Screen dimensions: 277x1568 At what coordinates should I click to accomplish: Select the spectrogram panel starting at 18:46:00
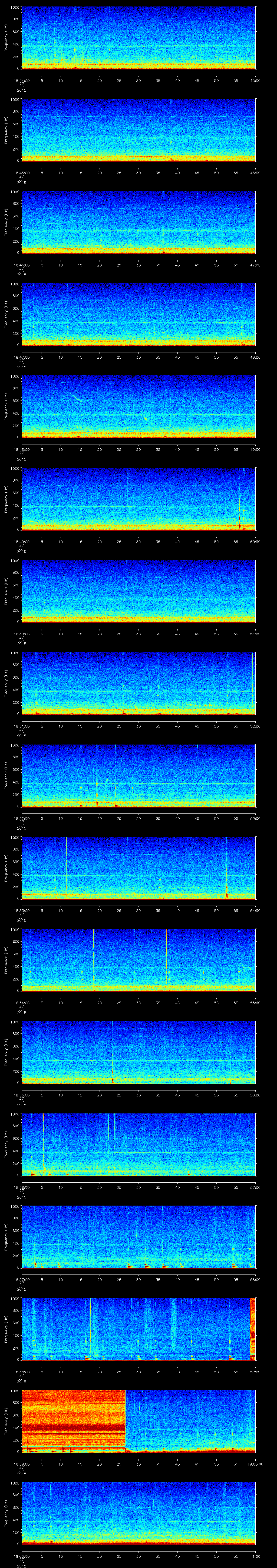[138, 222]
